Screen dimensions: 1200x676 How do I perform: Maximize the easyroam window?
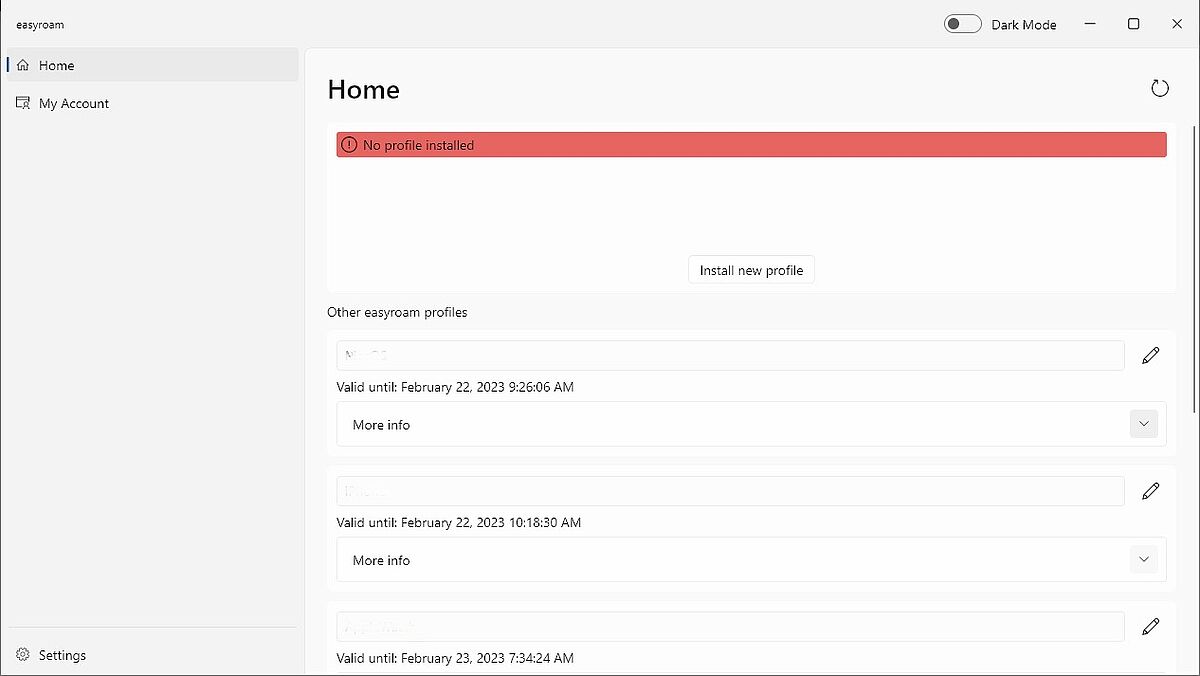1133,24
